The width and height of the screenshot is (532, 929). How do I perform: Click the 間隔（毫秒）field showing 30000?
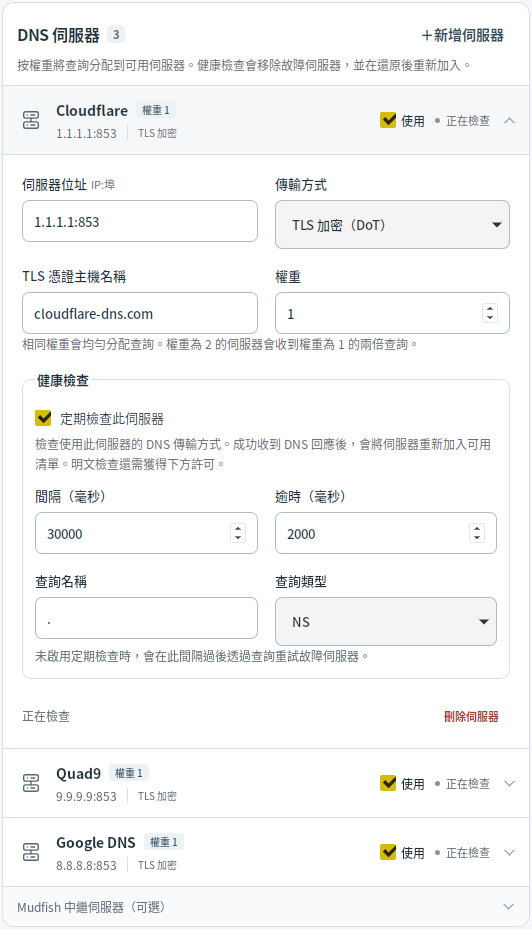coord(146,533)
